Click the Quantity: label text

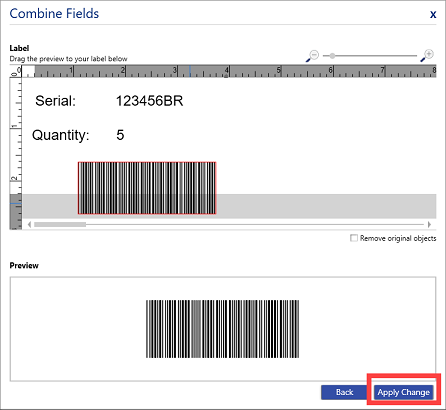point(61,135)
